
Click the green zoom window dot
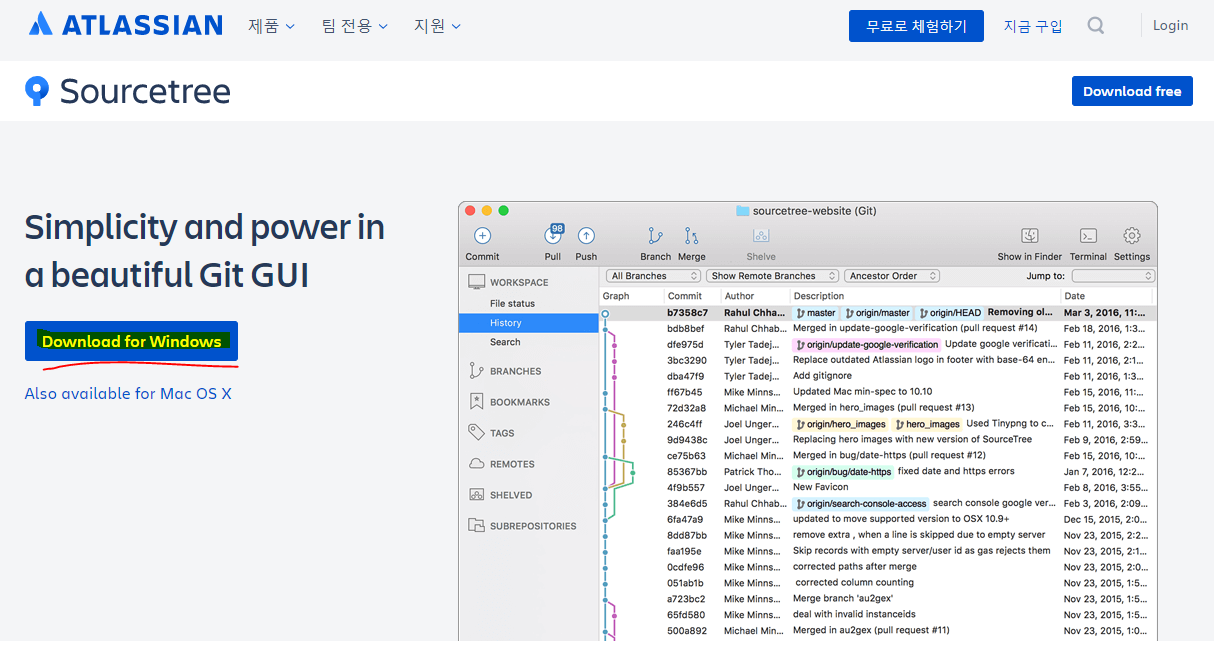[504, 211]
